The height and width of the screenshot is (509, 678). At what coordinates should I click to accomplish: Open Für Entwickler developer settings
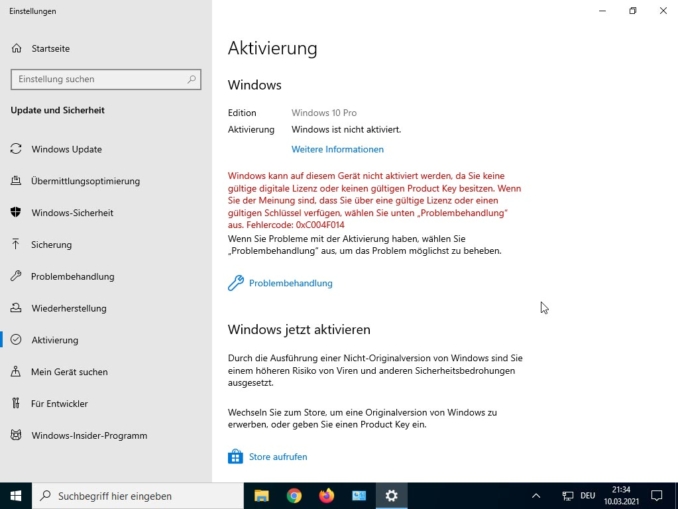point(59,403)
